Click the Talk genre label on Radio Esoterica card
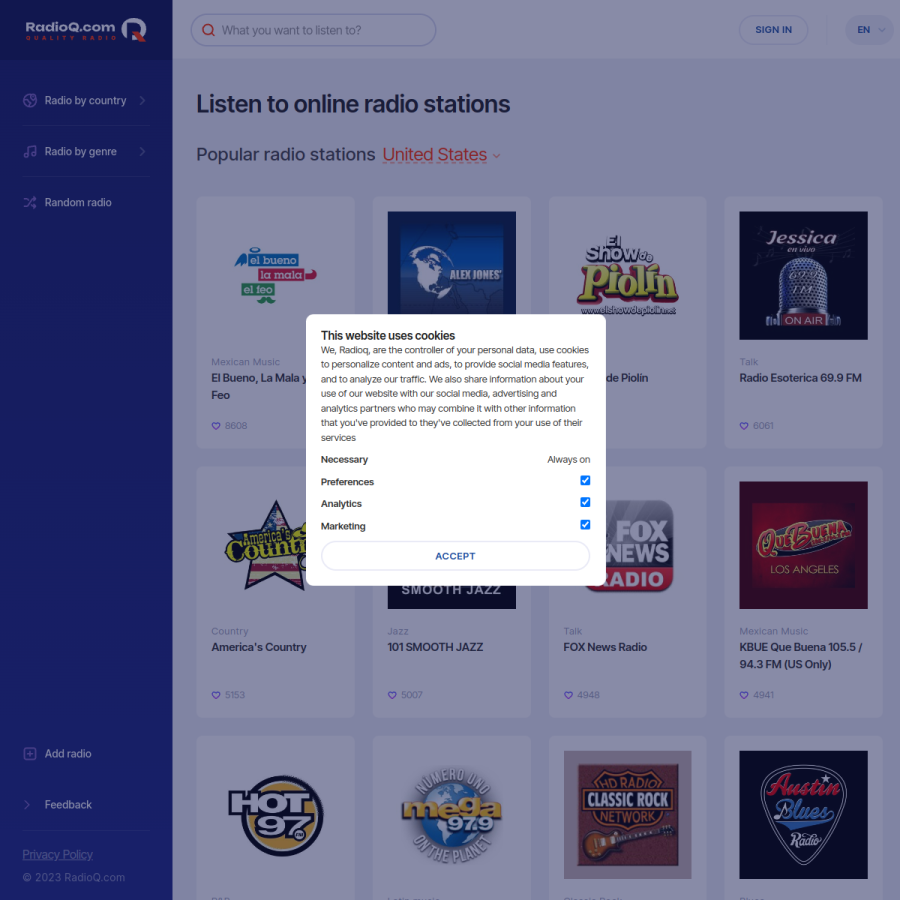 [748, 362]
